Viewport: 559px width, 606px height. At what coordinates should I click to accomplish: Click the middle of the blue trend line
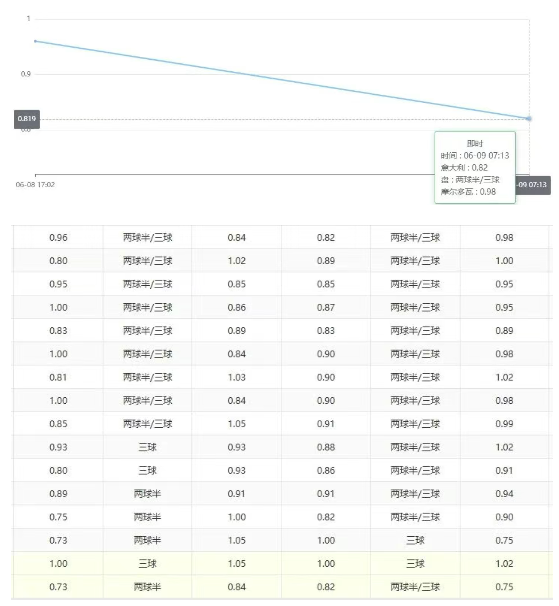coord(282,80)
